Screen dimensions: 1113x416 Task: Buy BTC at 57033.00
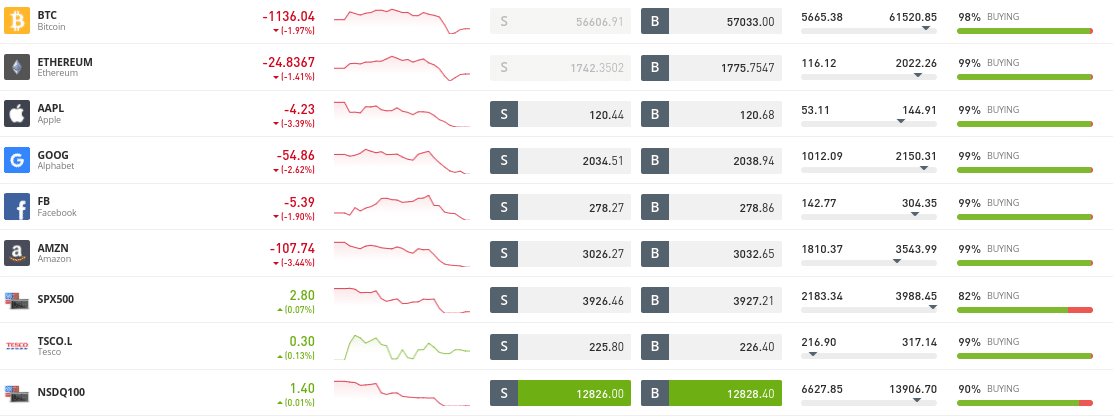click(711, 21)
